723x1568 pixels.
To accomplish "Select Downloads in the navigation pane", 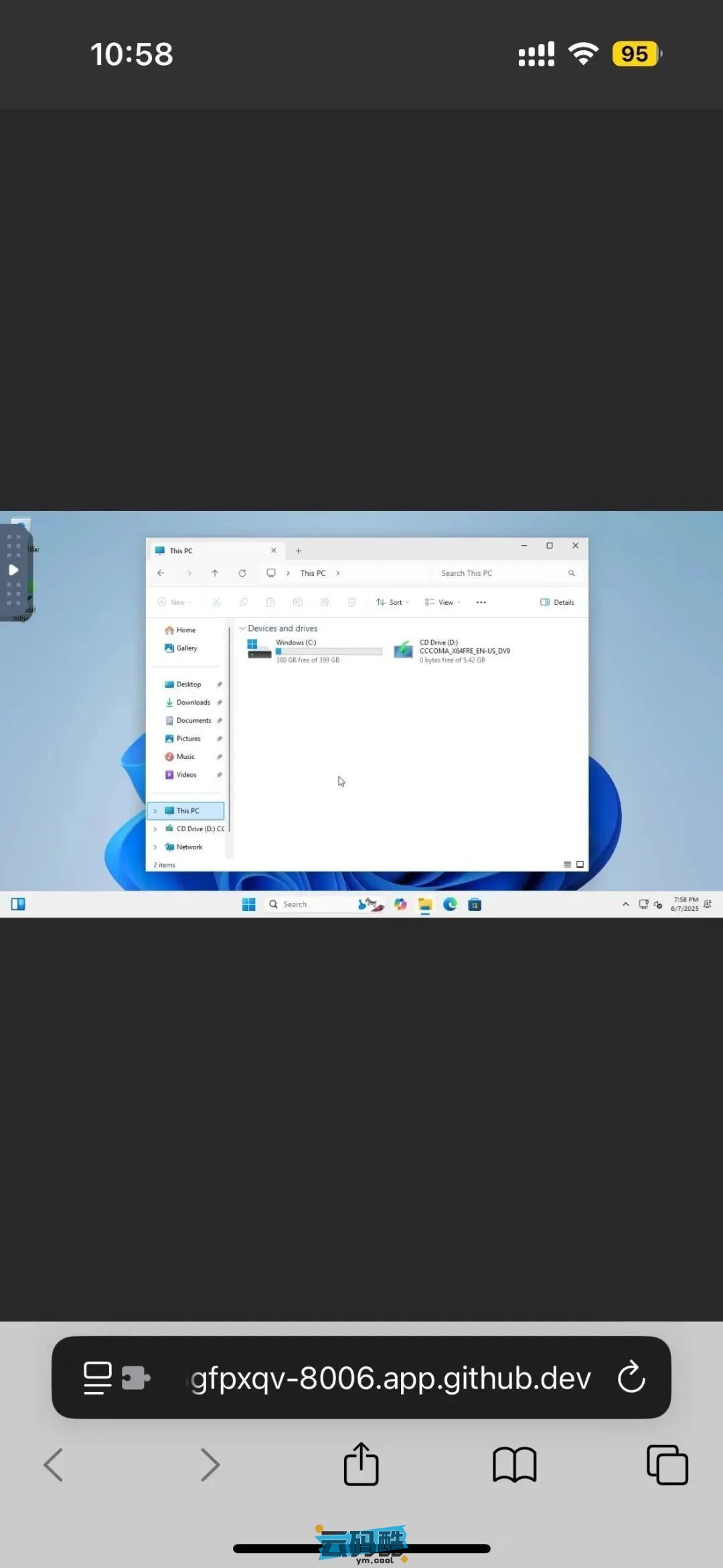I will 193,703.
